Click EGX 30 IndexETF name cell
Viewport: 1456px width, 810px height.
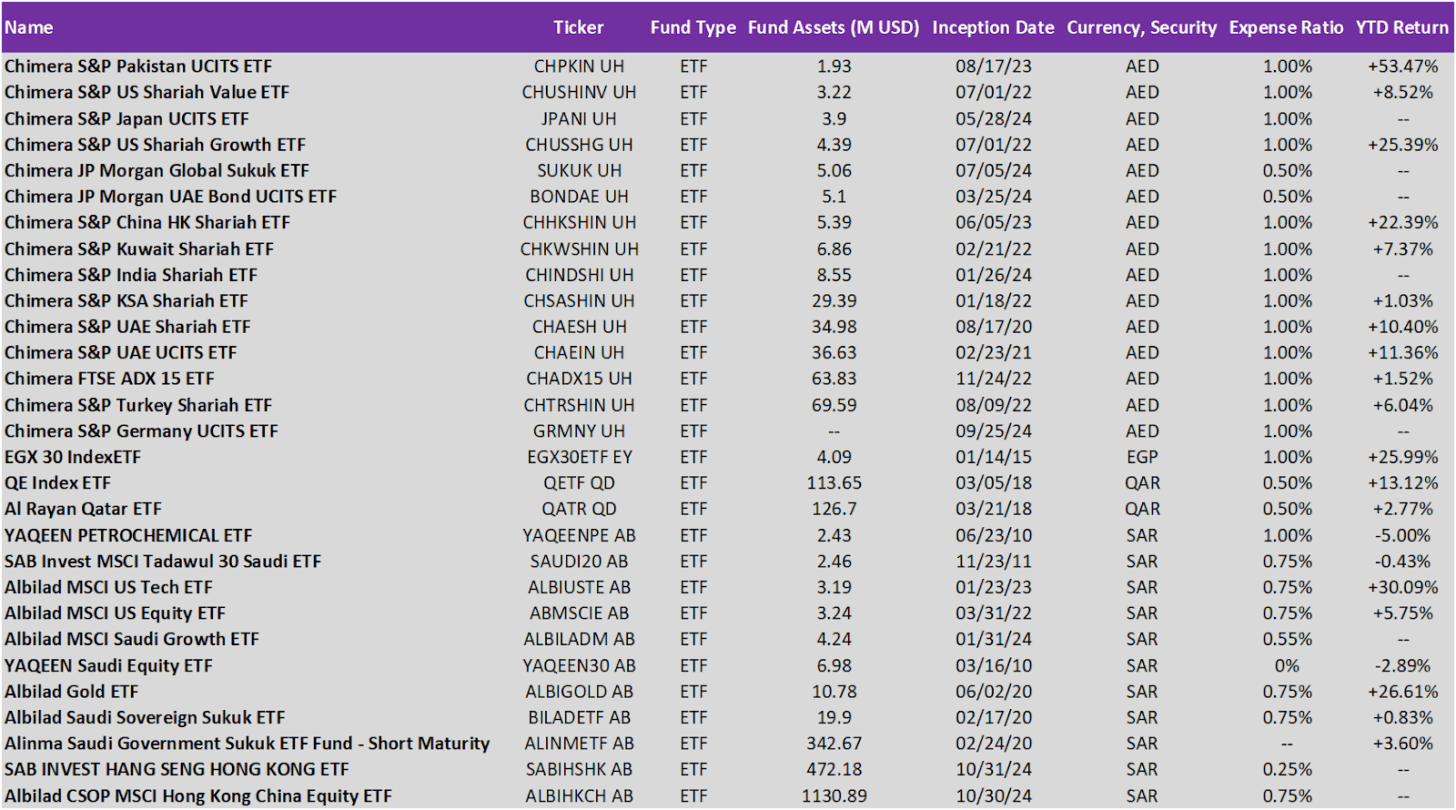coord(72,457)
